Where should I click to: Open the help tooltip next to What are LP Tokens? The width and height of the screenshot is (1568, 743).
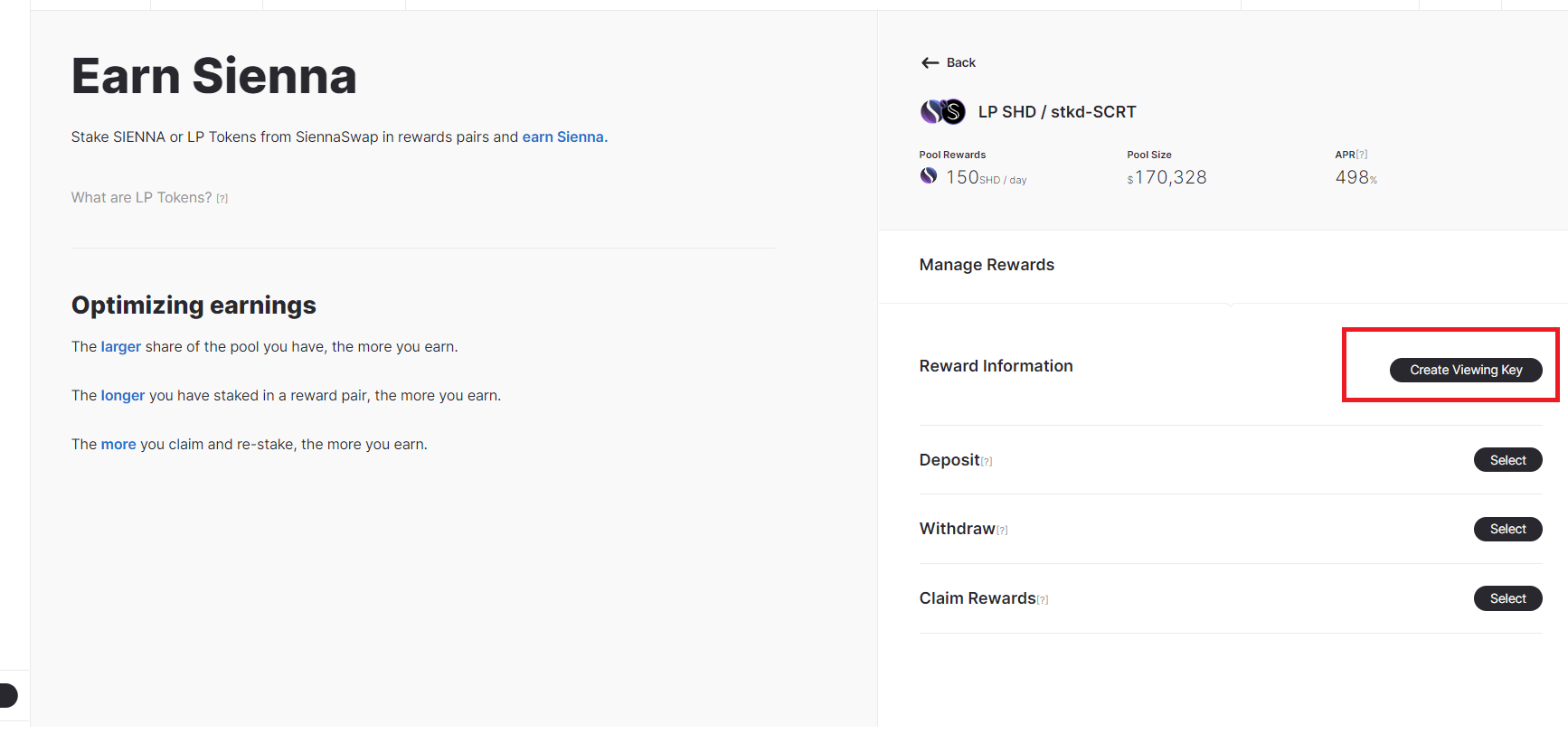222,199
